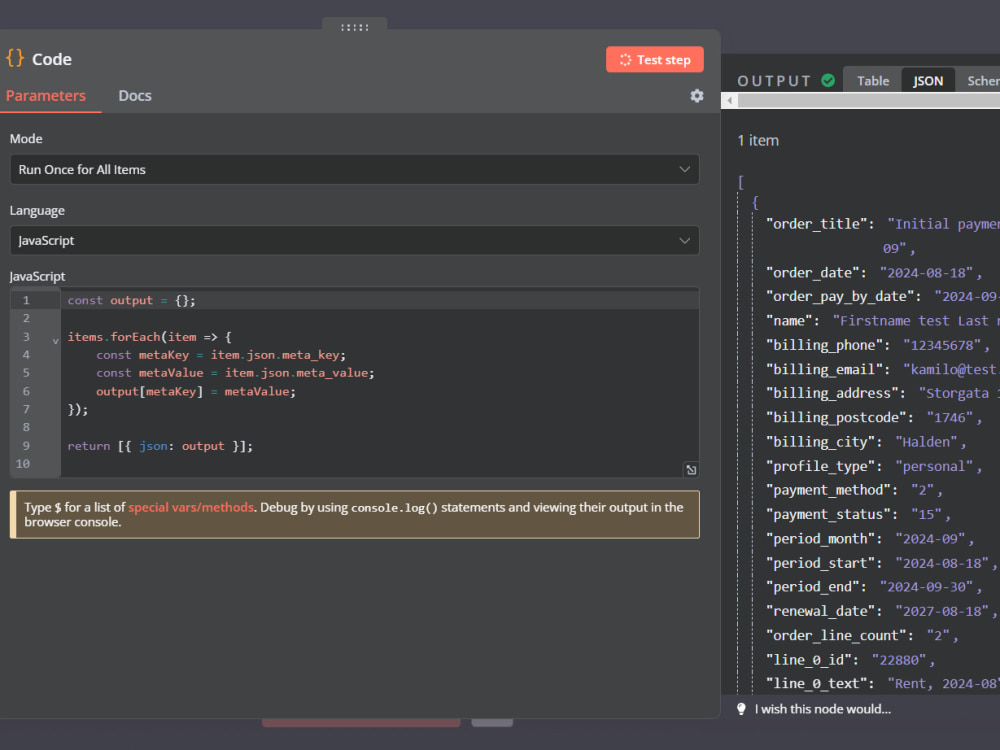This screenshot has width=1000, height=750.
Task: Switch to the Docs tab
Action: coord(135,96)
